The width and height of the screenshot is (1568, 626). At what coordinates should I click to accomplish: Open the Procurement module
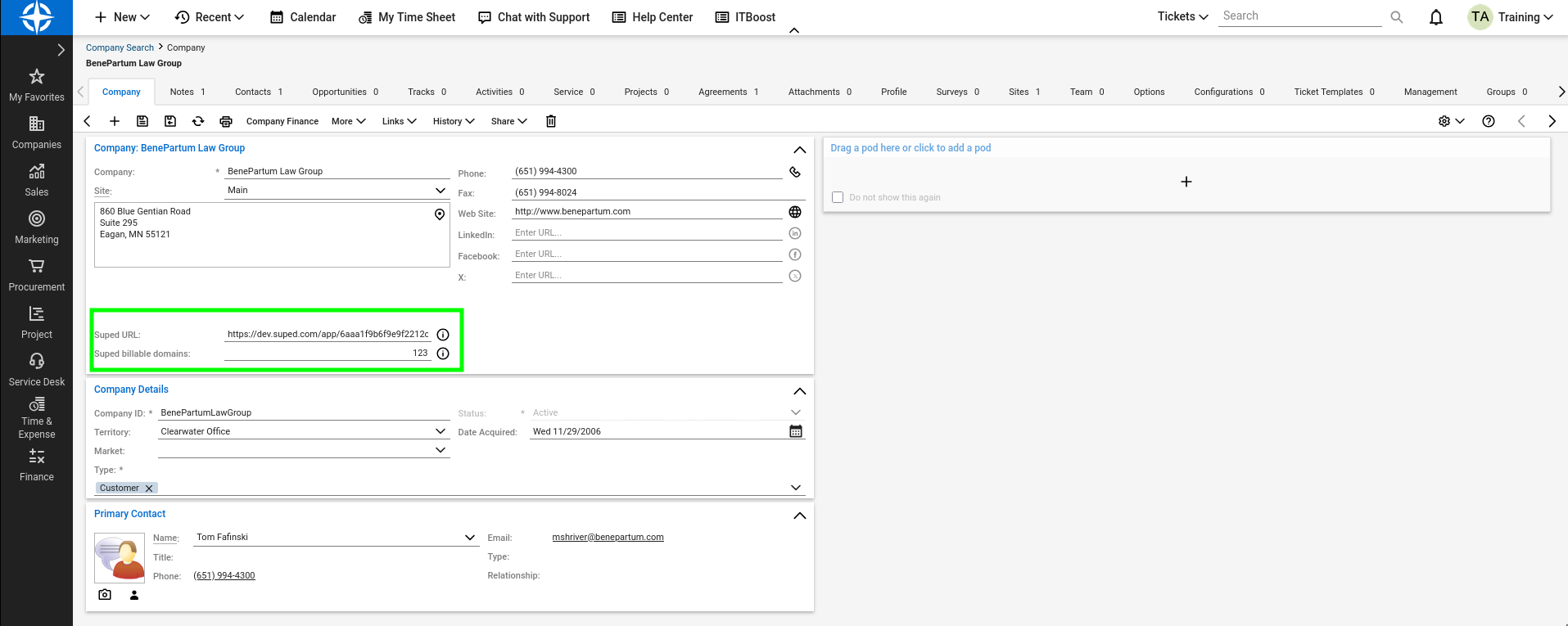pos(36,275)
